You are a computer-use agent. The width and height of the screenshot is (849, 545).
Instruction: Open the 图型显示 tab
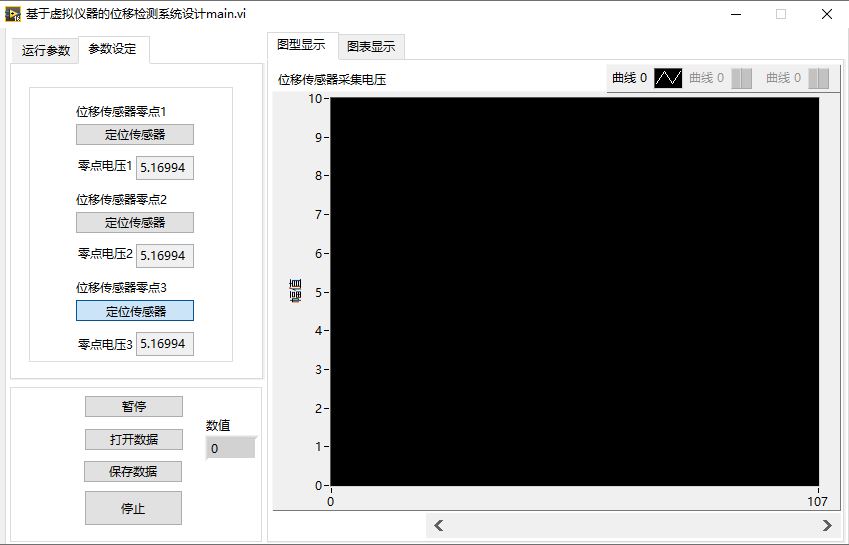pos(302,45)
